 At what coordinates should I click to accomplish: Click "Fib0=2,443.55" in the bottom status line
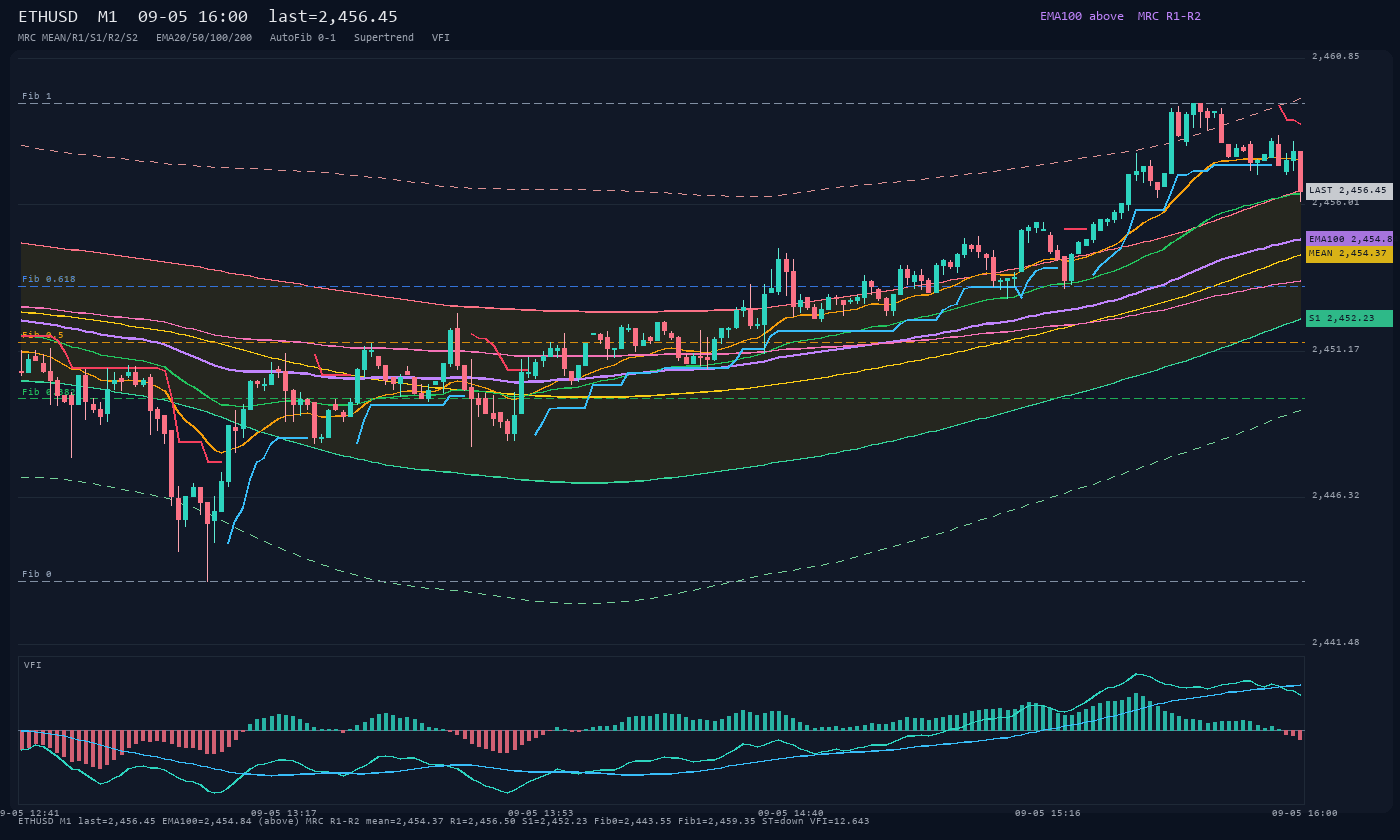tap(635, 821)
